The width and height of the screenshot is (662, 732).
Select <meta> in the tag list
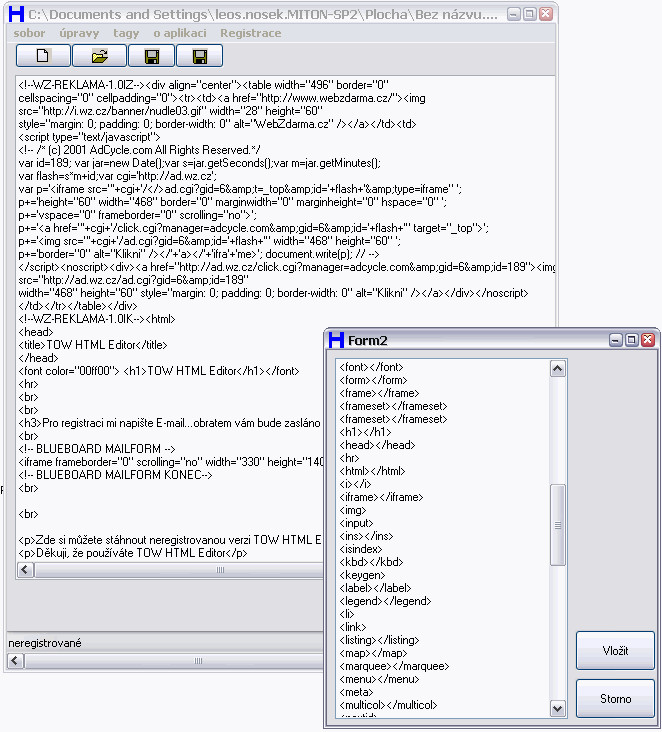coord(356,692)
